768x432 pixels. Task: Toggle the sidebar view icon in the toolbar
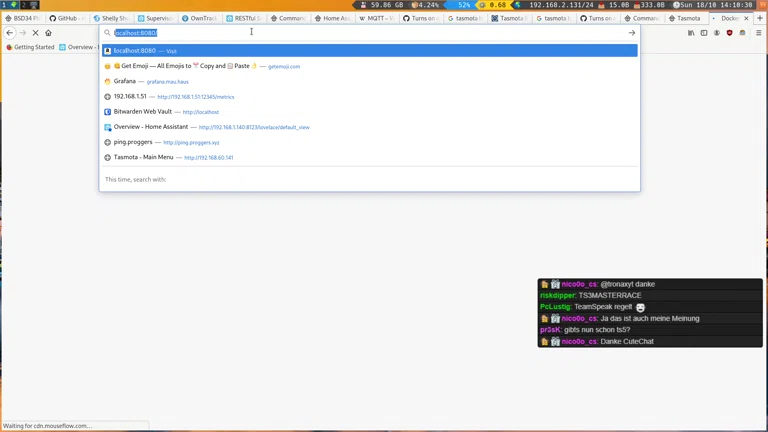(x=704, y=33)
